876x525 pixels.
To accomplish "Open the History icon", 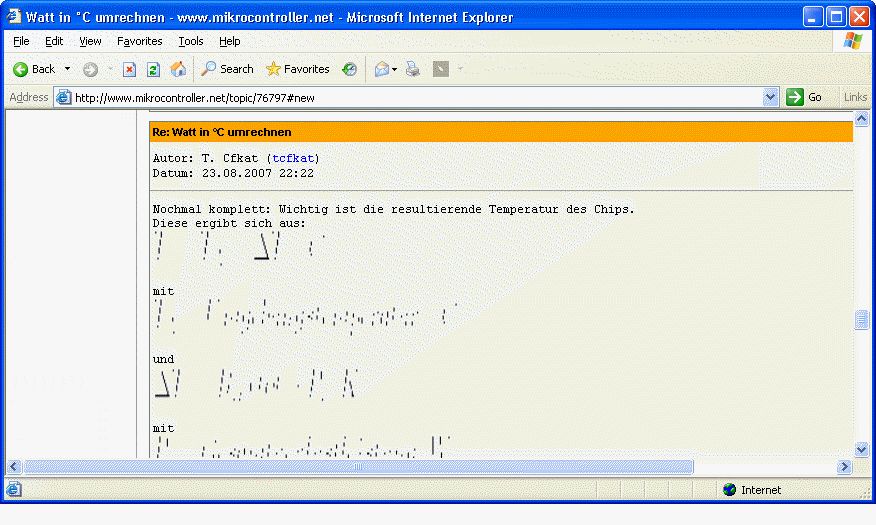I will (350, 69).
